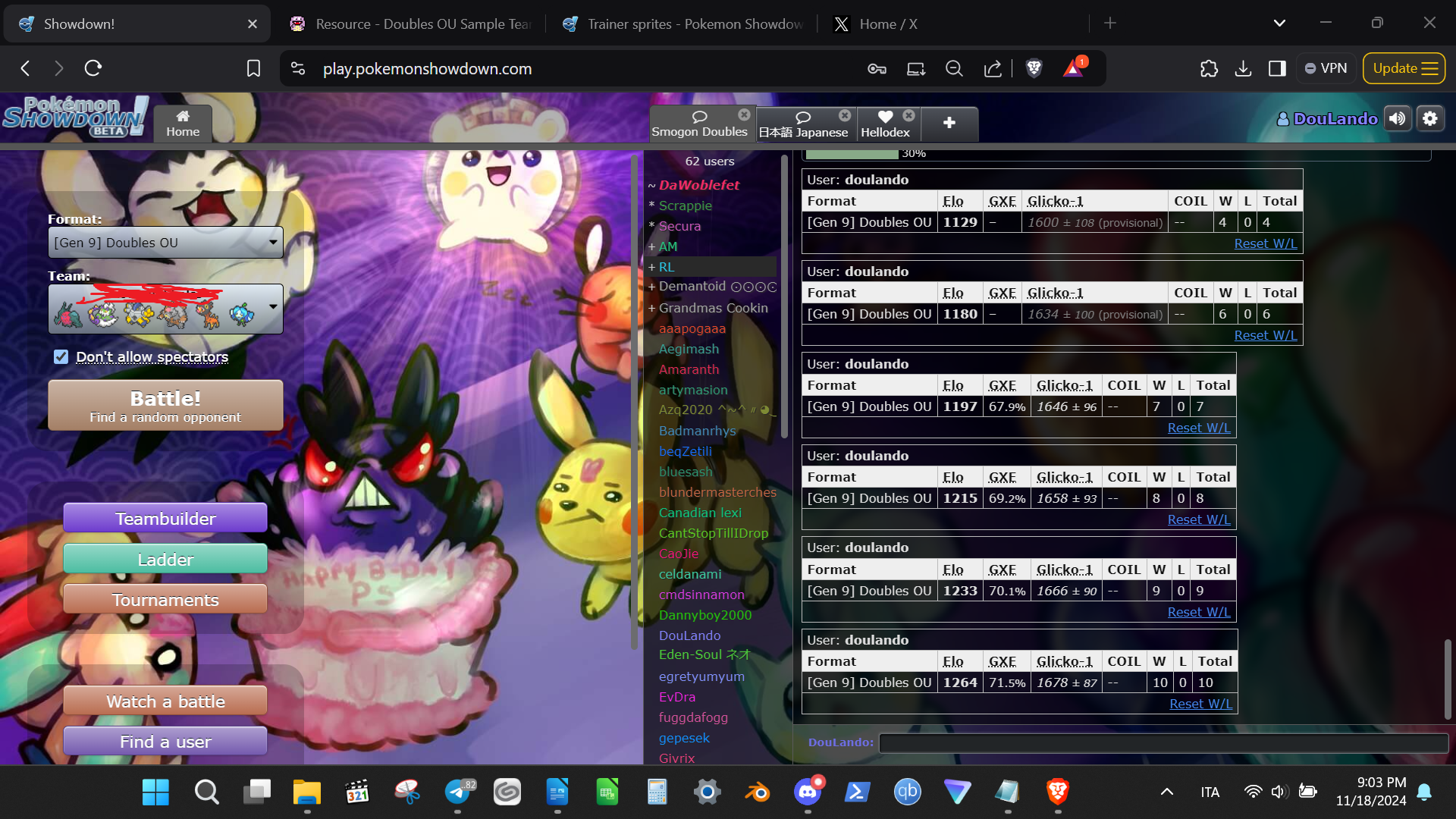Click the bookmark icon in browser toolbar
Image resolution: width=1456 pixels, height=819 pixels.
click(254, 68)
